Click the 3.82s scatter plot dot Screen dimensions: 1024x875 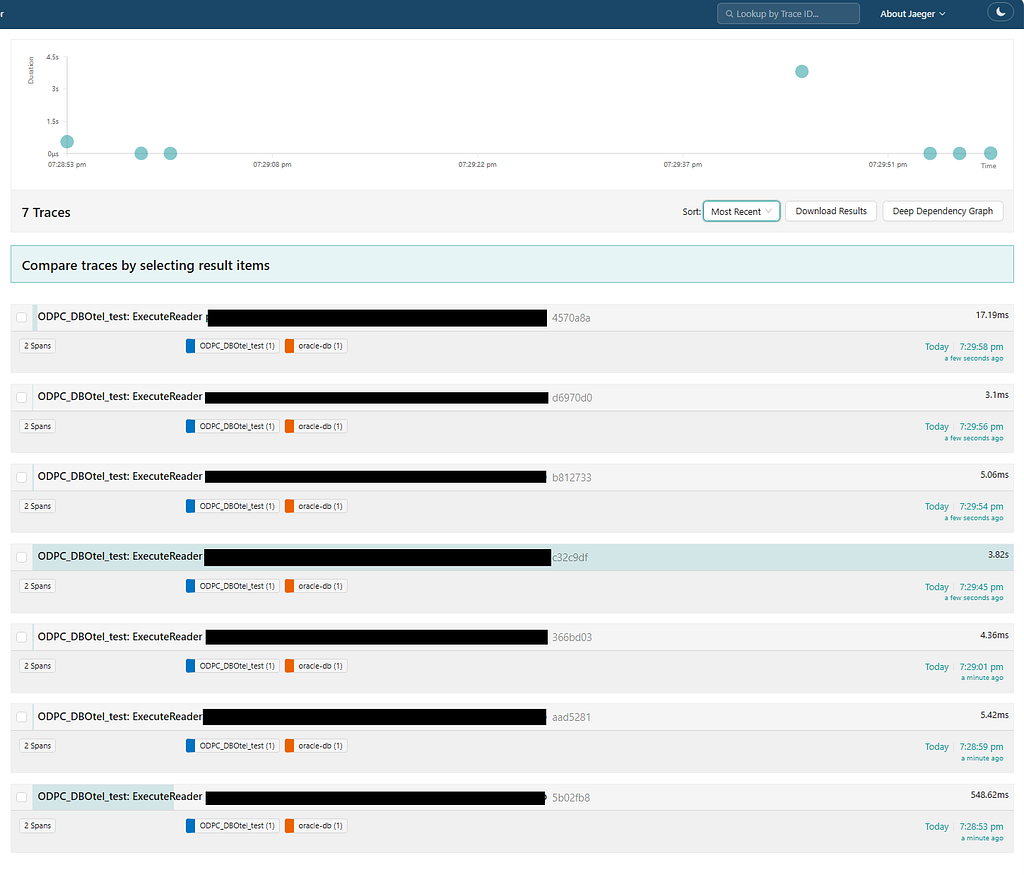point(801,72)
